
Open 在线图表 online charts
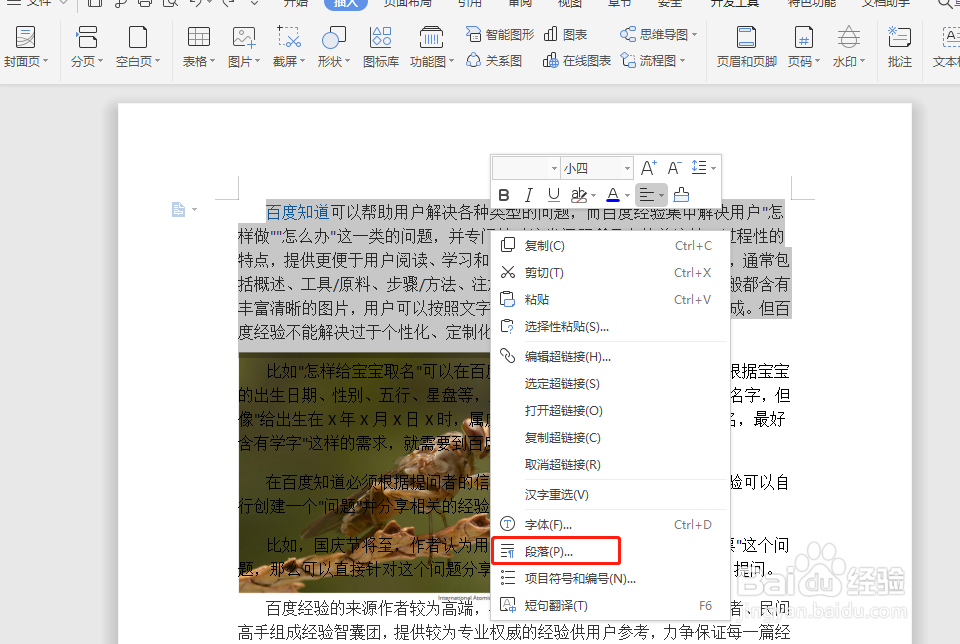[577, 61]
